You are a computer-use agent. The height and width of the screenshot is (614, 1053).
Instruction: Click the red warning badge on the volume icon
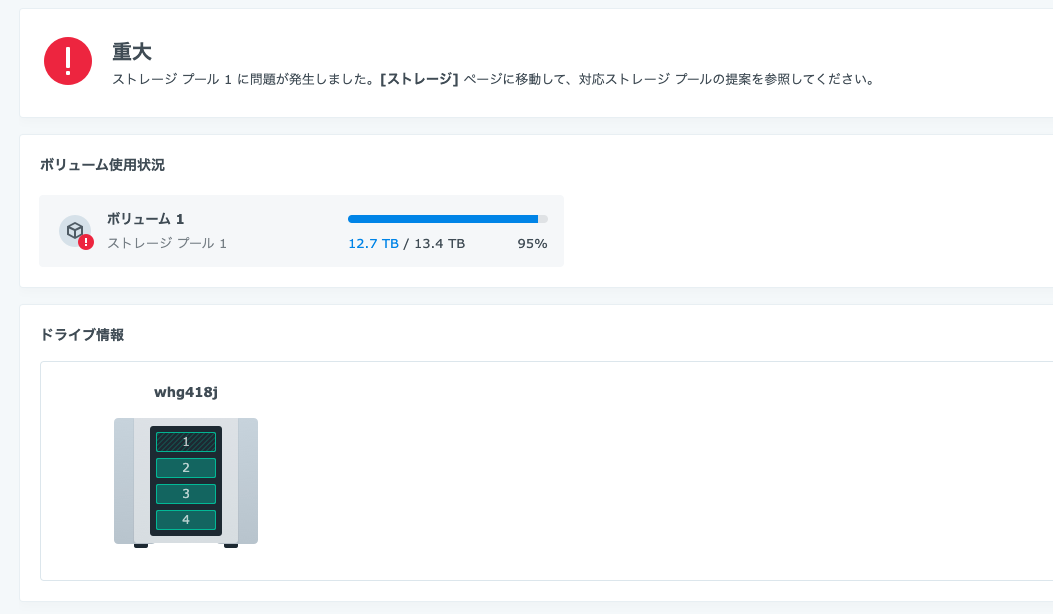point(86,243)
